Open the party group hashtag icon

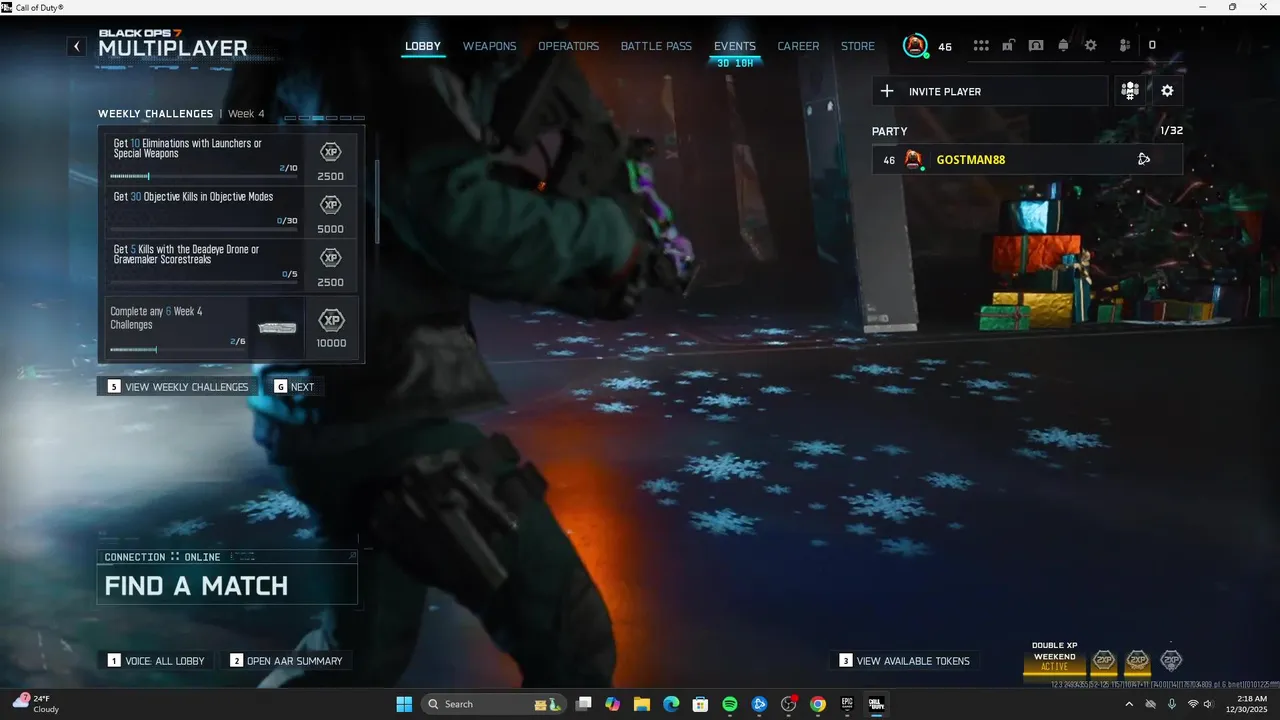pyautogui.click(x=1130, y=91)
